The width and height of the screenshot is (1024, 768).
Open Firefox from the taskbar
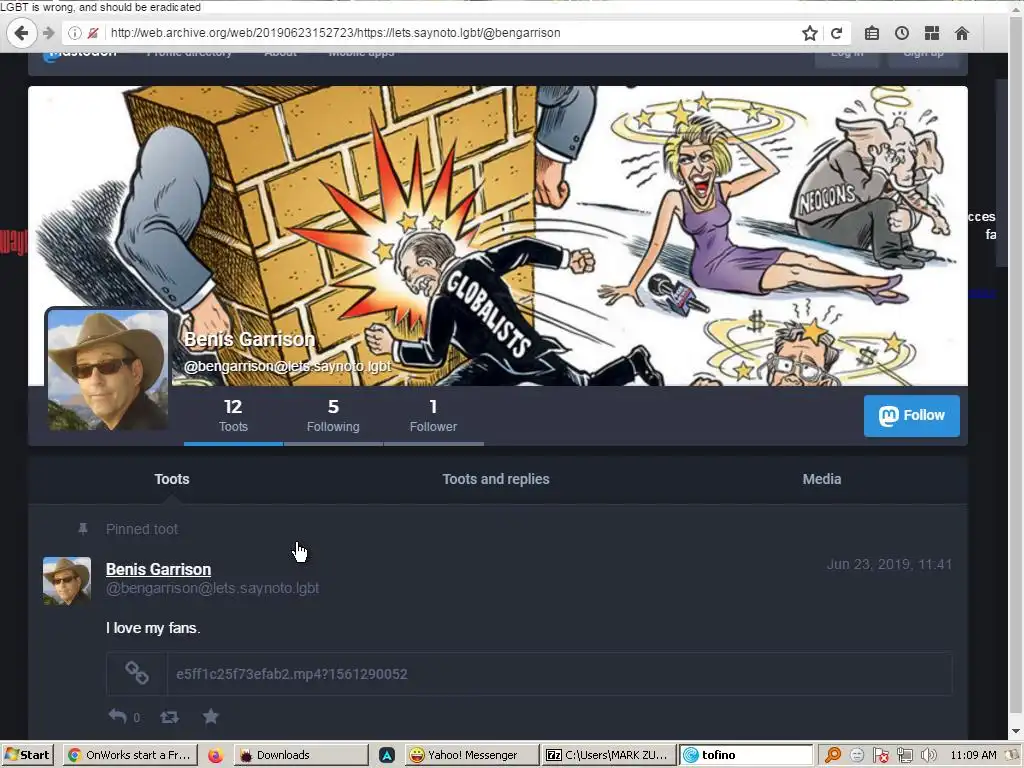(215, 755)
